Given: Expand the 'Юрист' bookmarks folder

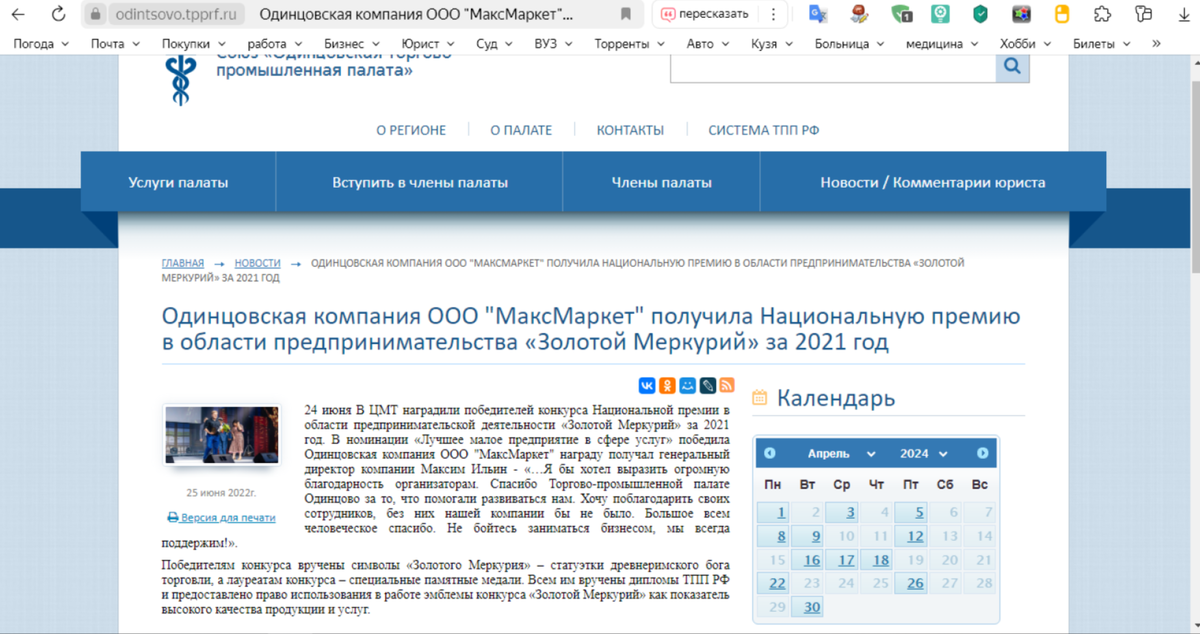Looking at the screenshot, I should pos(427,44).
